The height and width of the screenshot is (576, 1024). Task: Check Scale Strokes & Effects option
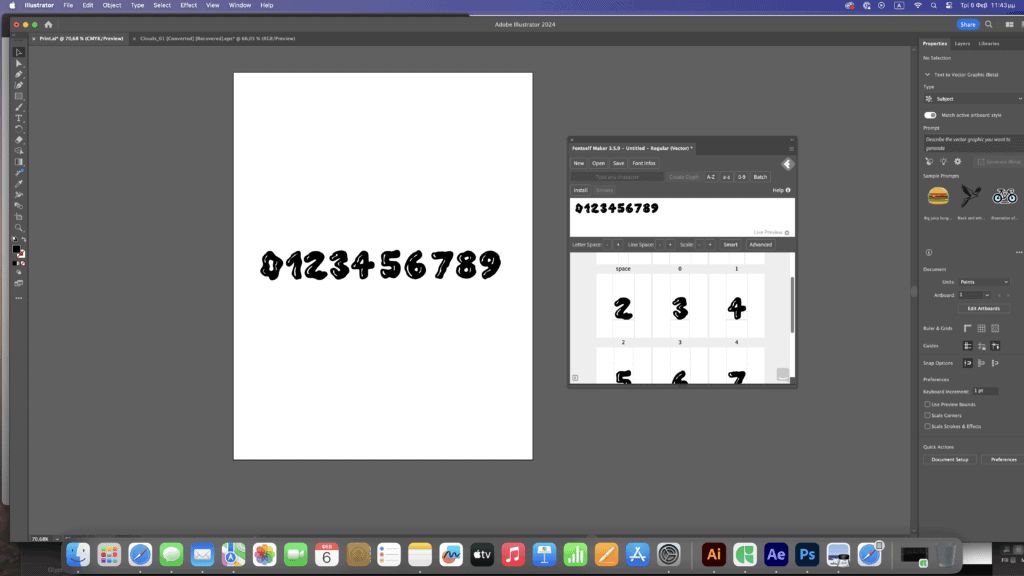(927, 426)
